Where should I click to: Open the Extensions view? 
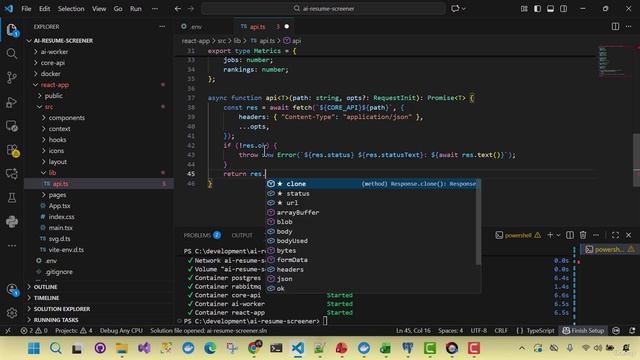click(x=12, y=150)
